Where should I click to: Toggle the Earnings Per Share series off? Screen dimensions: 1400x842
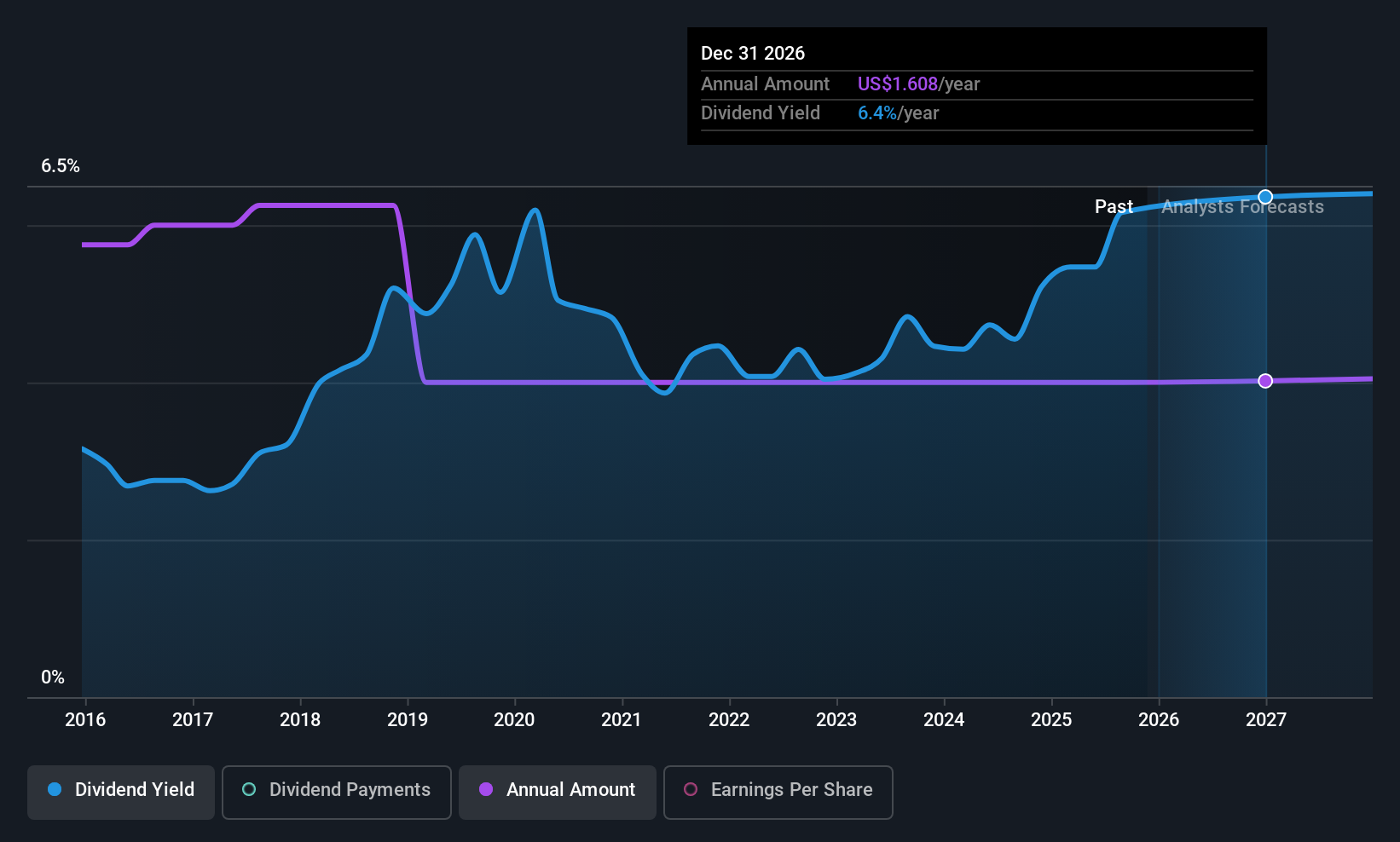pyautogui.click(x=777, y=792)
